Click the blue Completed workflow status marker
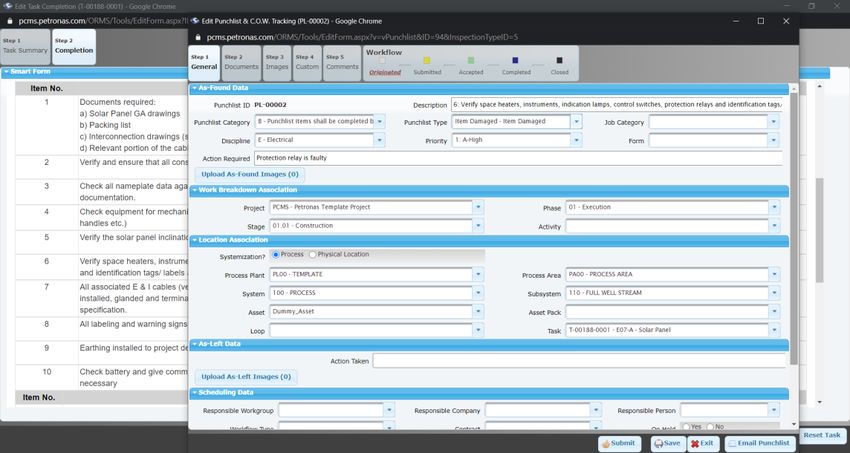Screen dimensions: 850x453 click(x=515, y=60)
